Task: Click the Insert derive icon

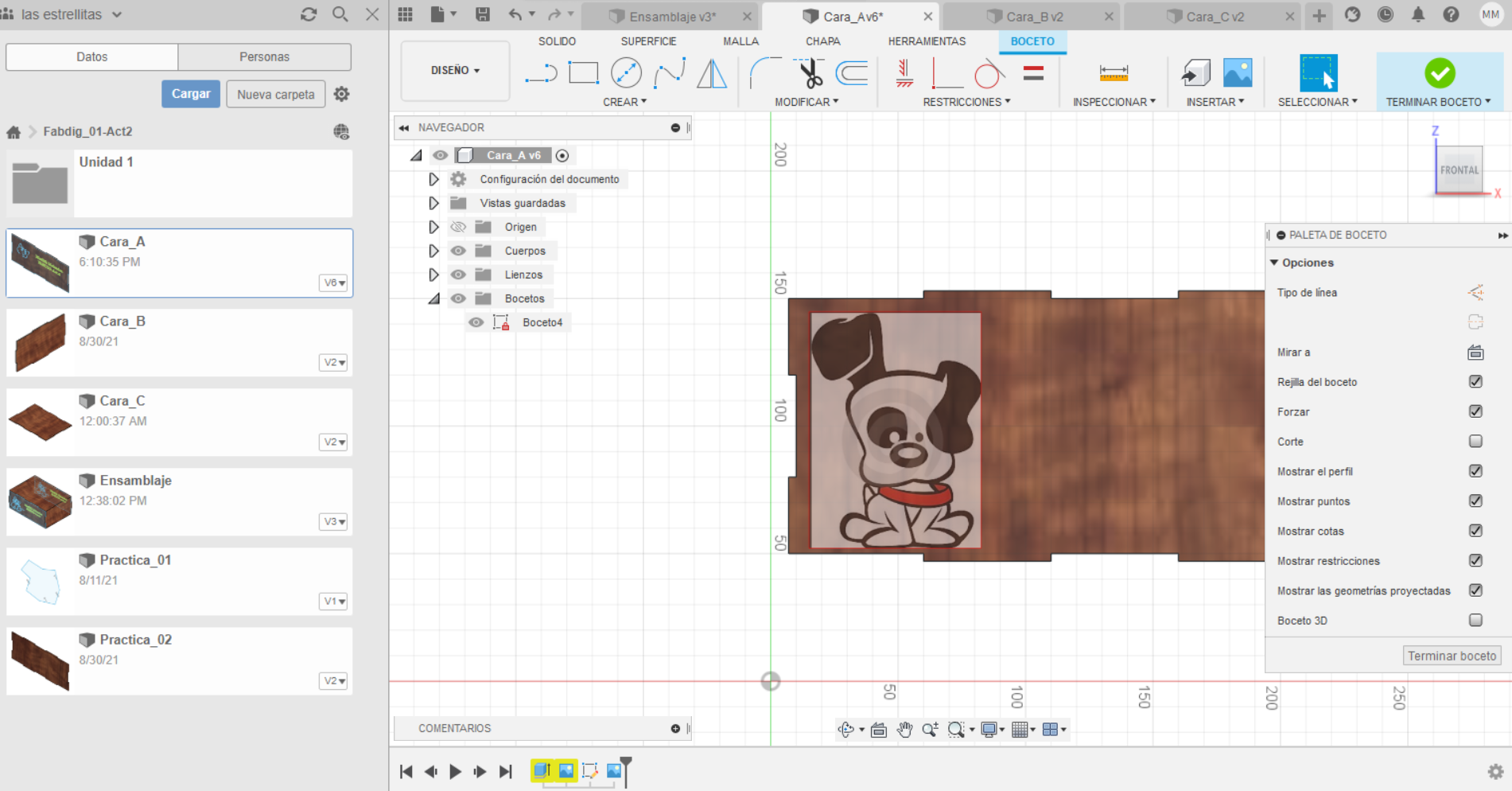Action: point(1195,73)
